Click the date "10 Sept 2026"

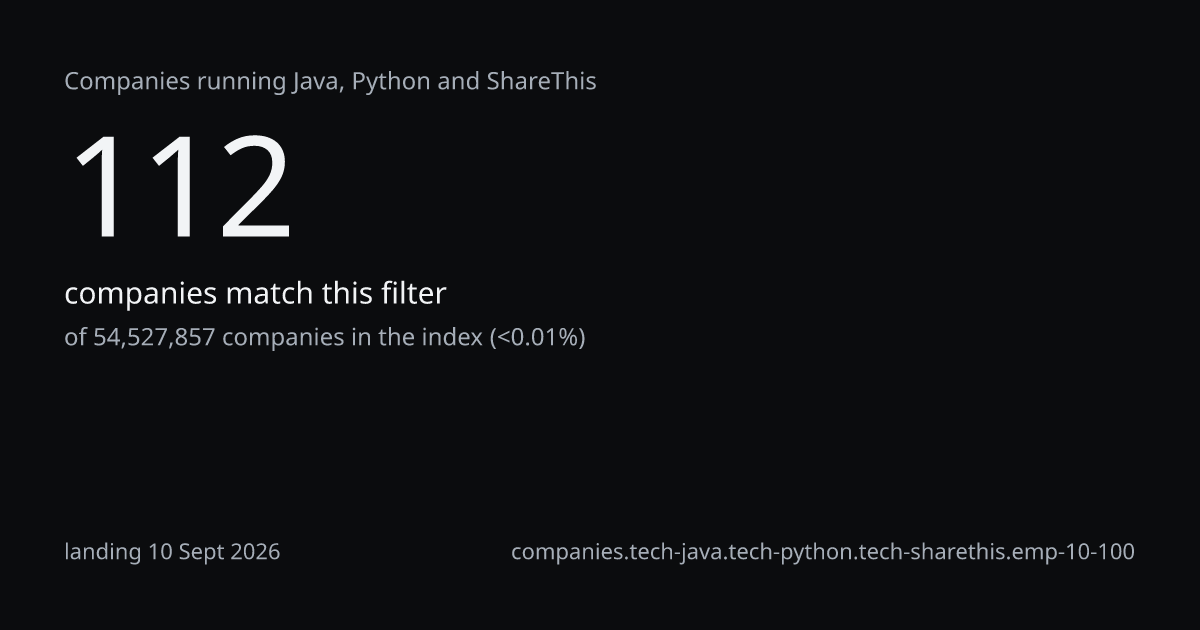pyautogui.click(x=214, y=551)
